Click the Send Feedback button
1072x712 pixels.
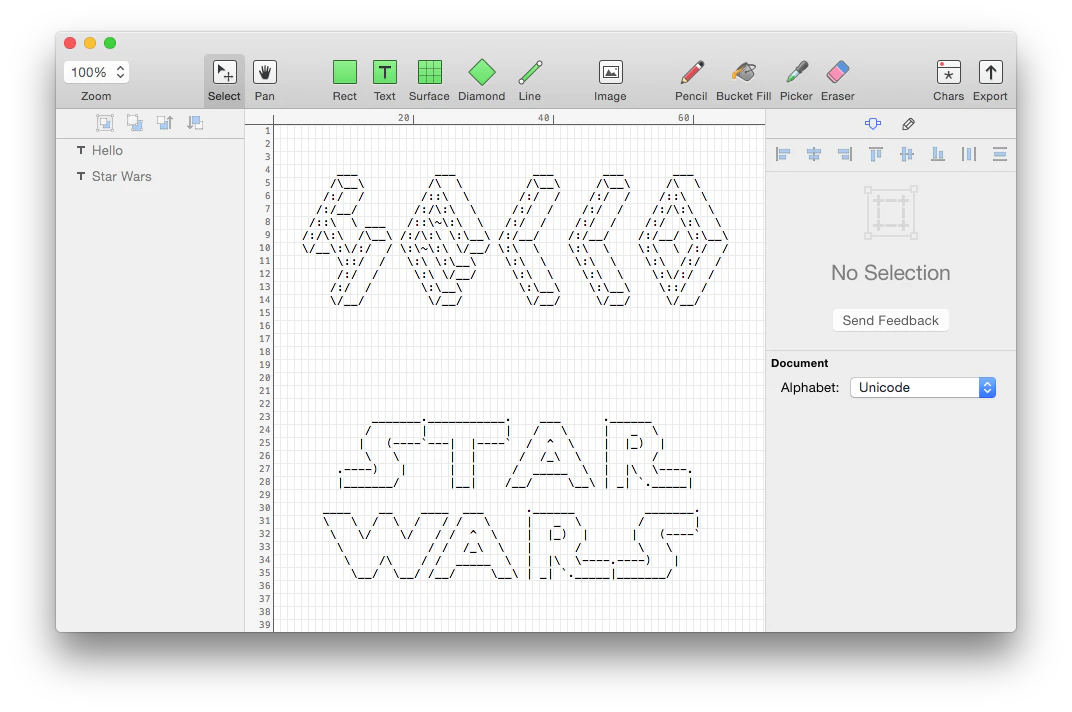890,320
